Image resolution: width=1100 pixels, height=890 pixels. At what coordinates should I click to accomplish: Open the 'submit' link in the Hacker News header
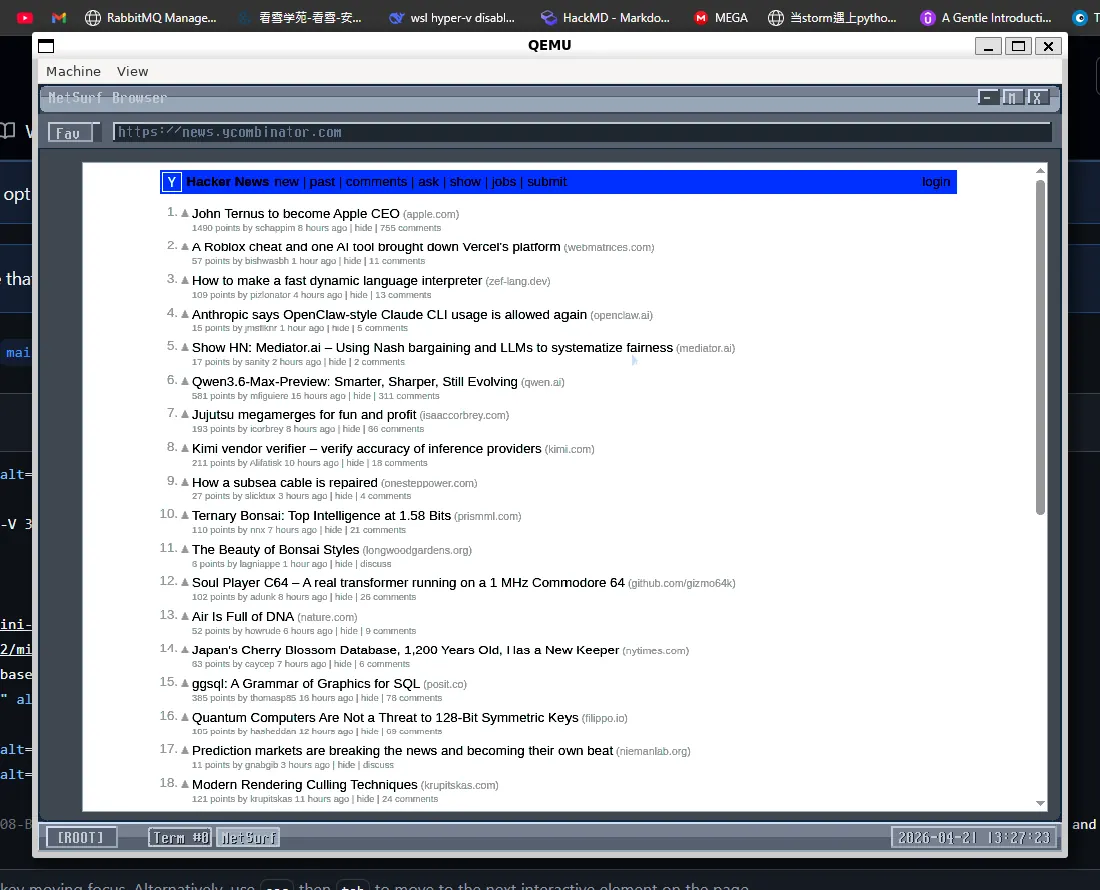[x=546, y=182]
